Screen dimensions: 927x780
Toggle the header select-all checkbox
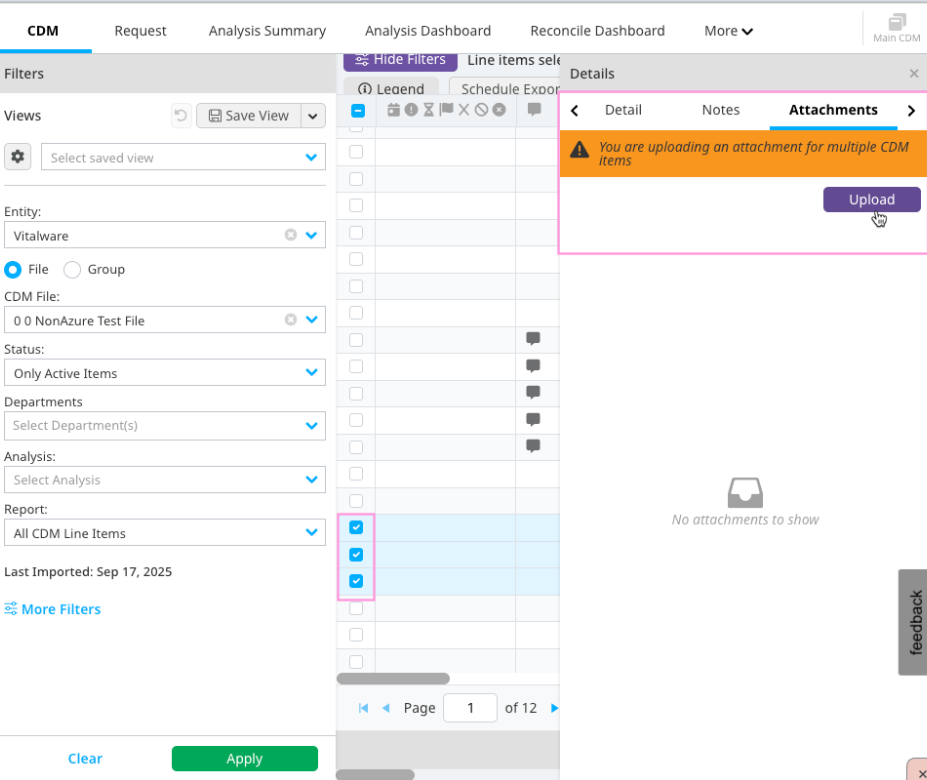(x=357, y=111)
